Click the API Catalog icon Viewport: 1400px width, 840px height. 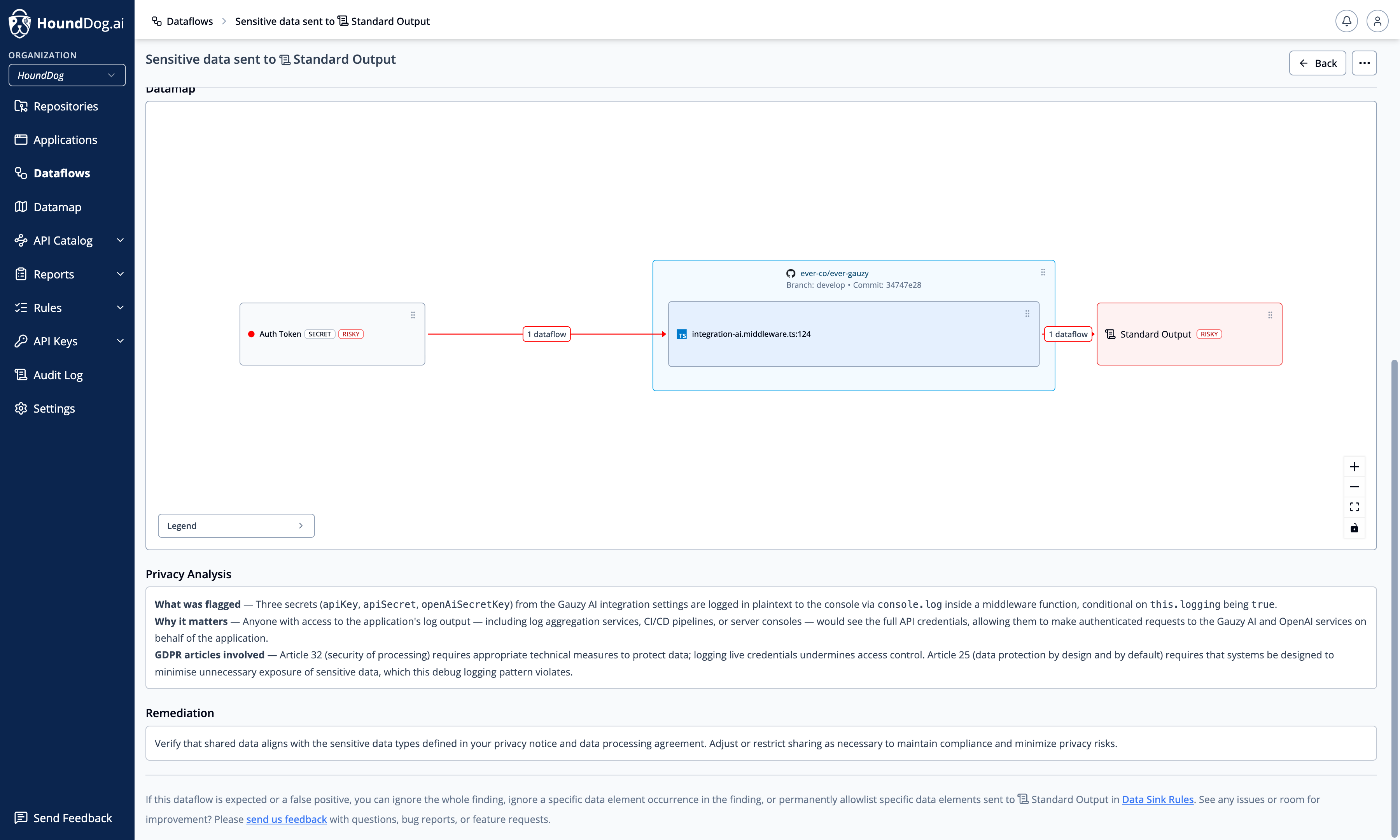21,240
